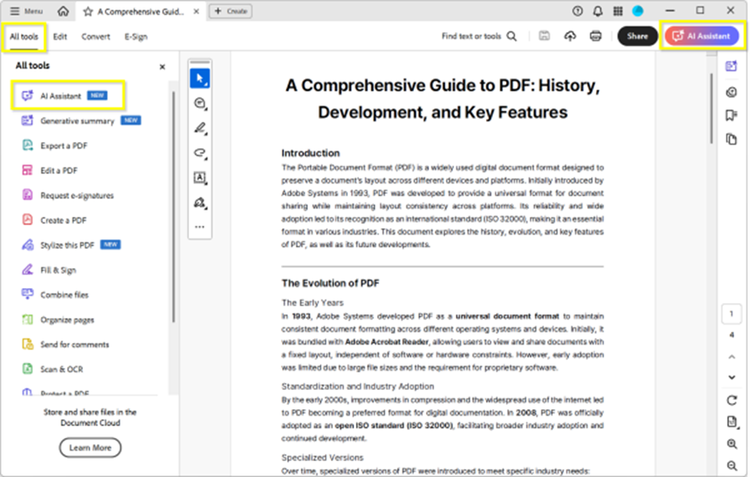This screenshot has width=750, height=477.
Task: Open the page thumbnails panel icon
Action: pos(731,139)
